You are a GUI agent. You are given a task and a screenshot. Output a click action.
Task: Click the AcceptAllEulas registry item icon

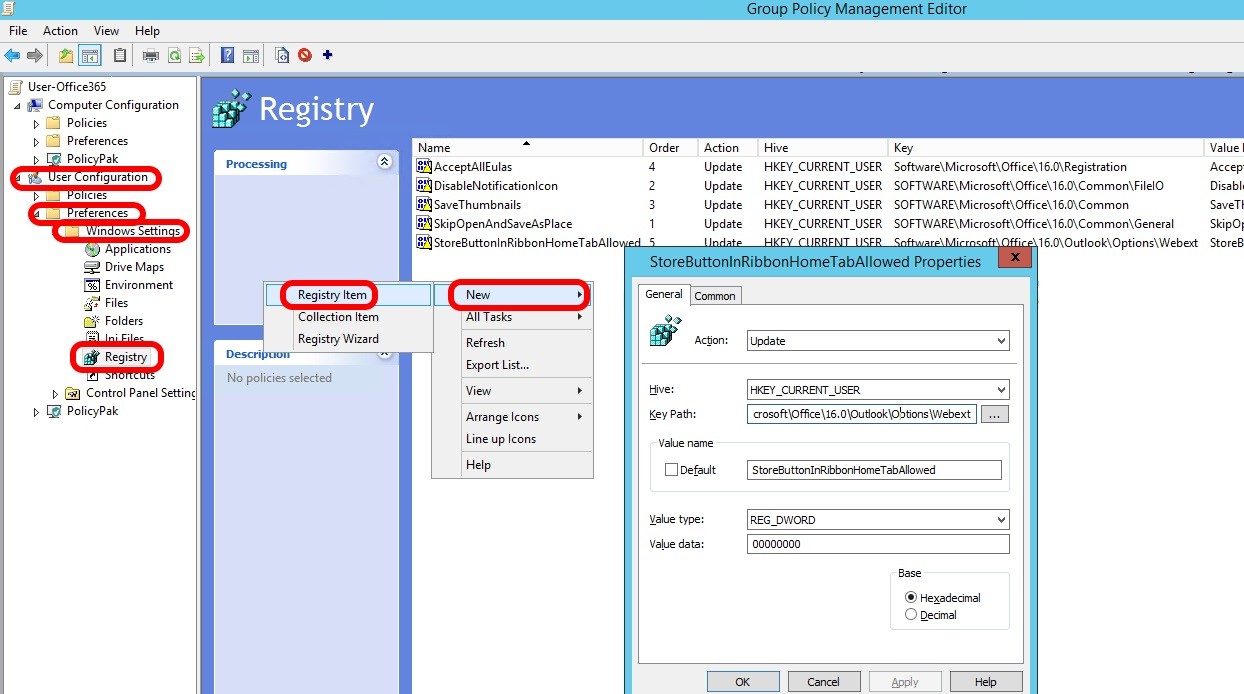(x=423, y=167)
